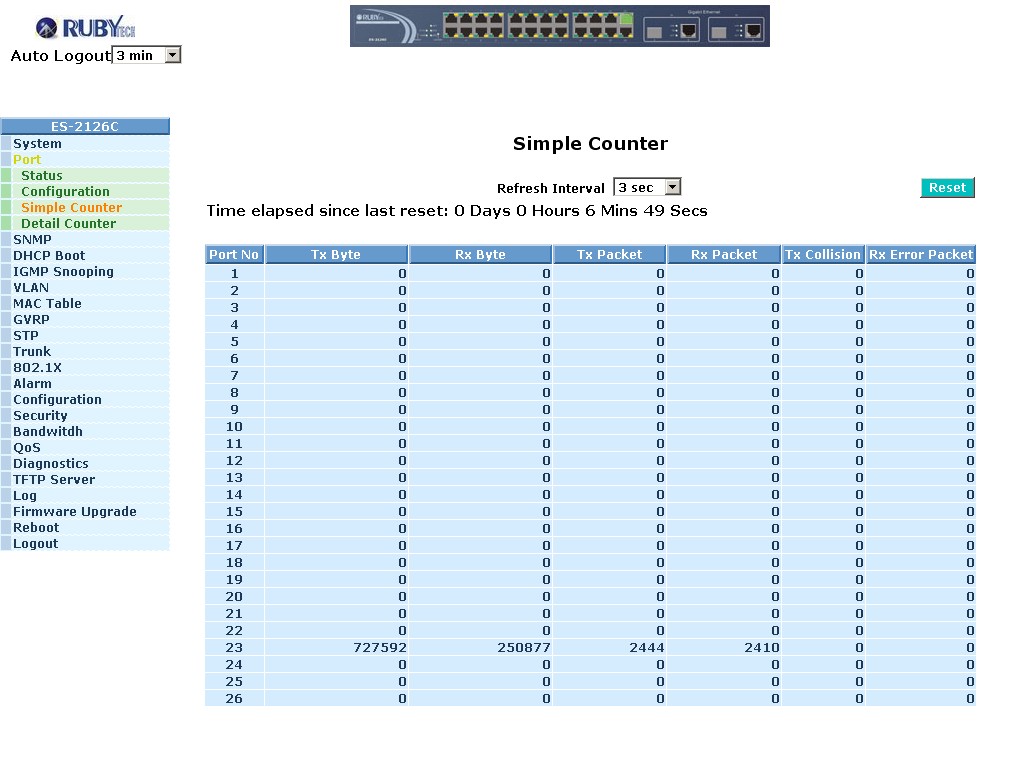Open the Security menu
The image size is (1024, 768).
[40, 415]
